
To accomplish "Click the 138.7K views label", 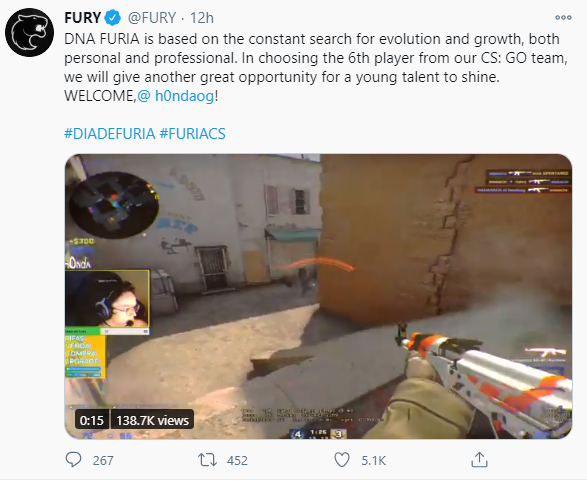I will [152, 420].
